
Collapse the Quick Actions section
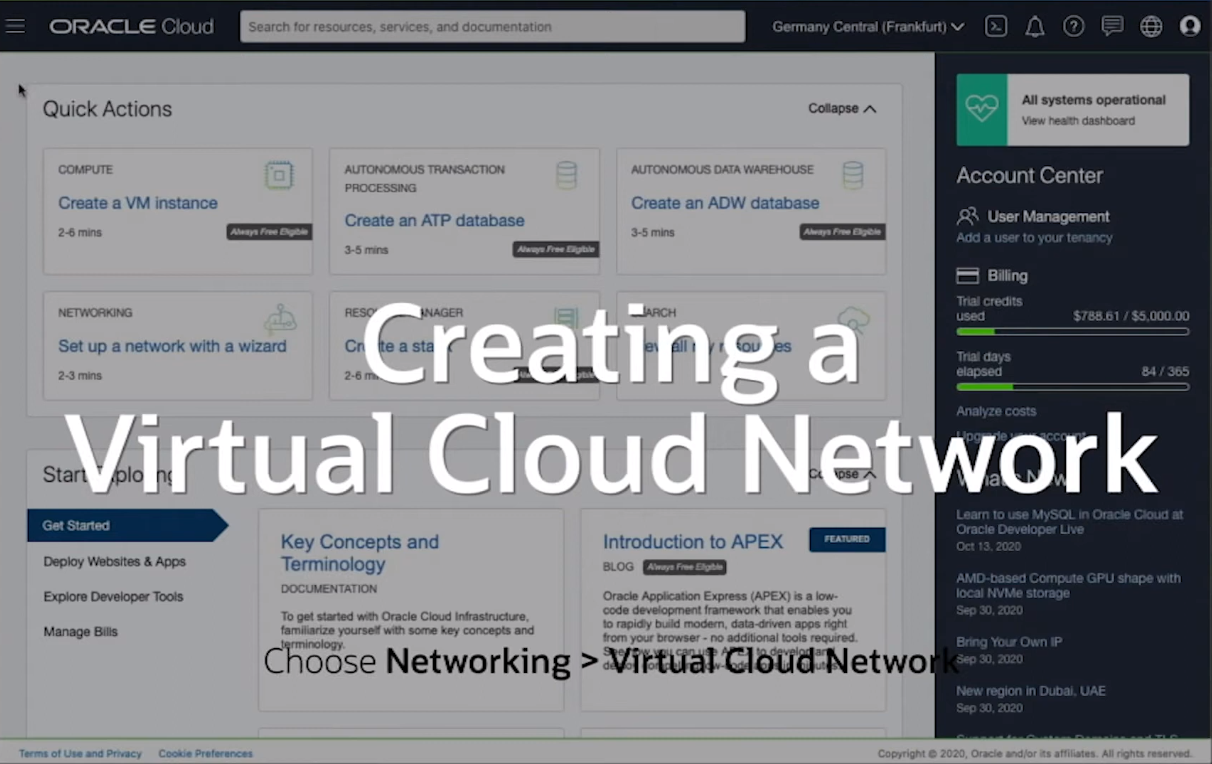click(841, 108)
